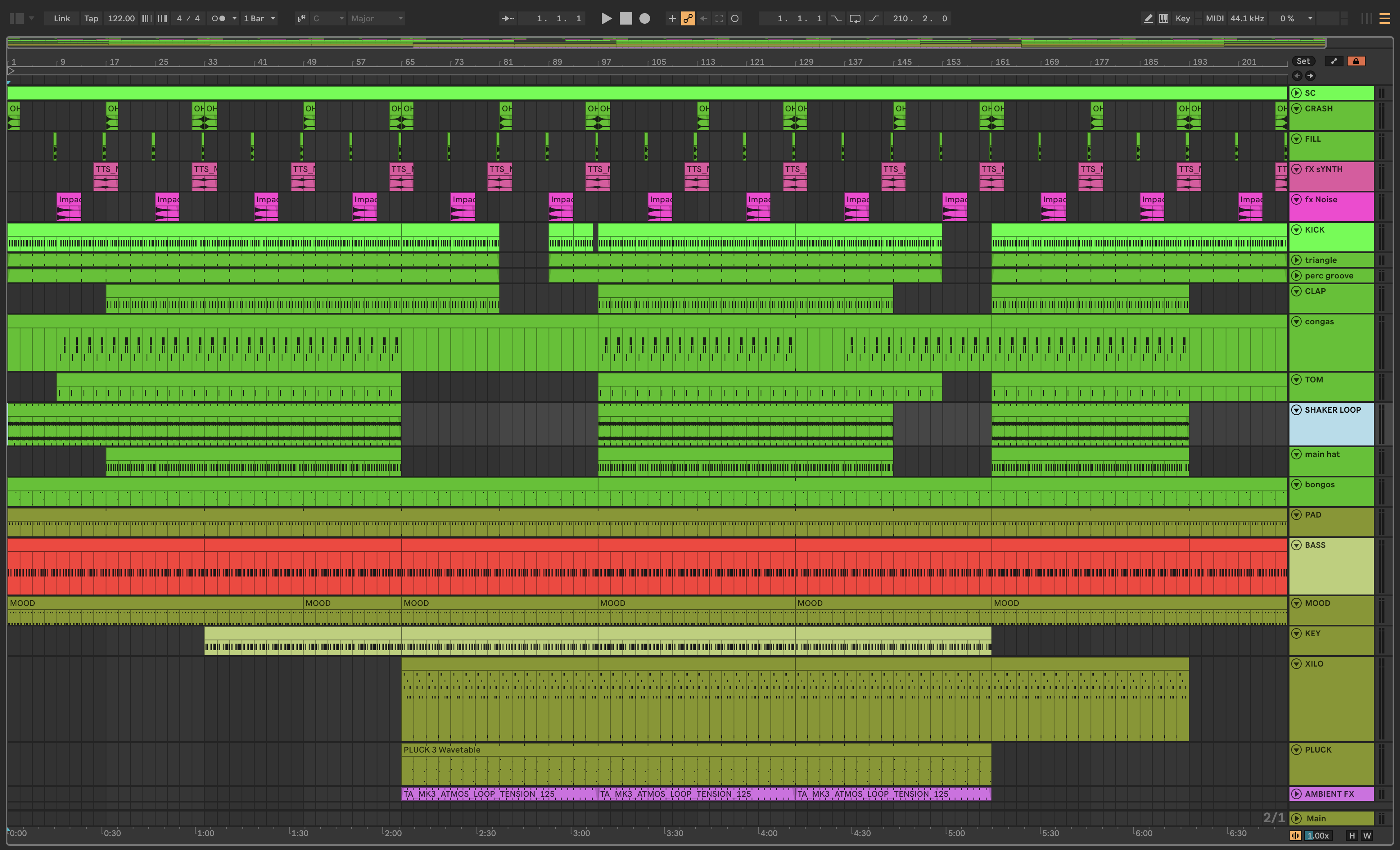Fold the fX sYNTH track
This screenshot has width=1400, height=850.
tap(1296, 169)
